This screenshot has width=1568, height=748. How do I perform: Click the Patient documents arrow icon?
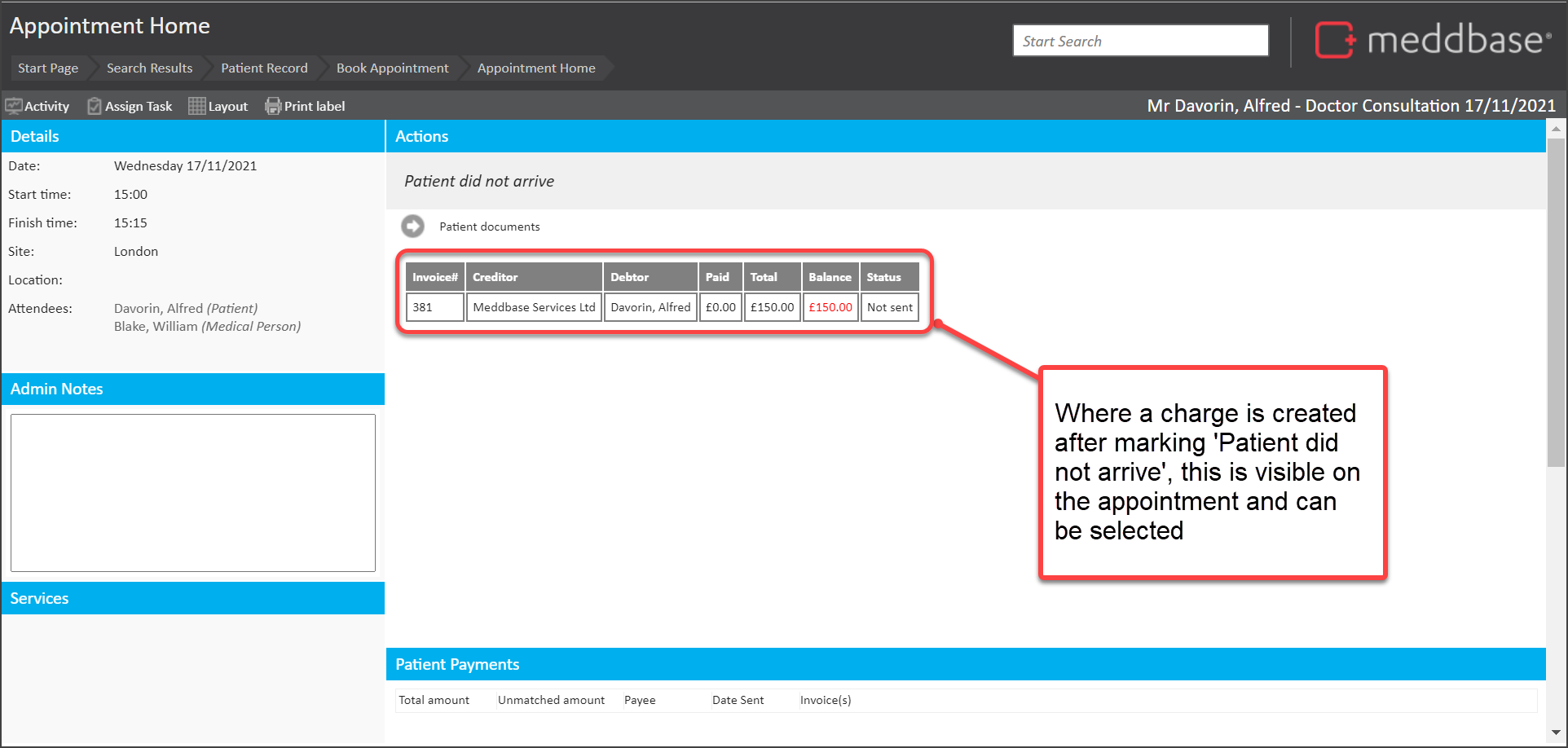413,226
